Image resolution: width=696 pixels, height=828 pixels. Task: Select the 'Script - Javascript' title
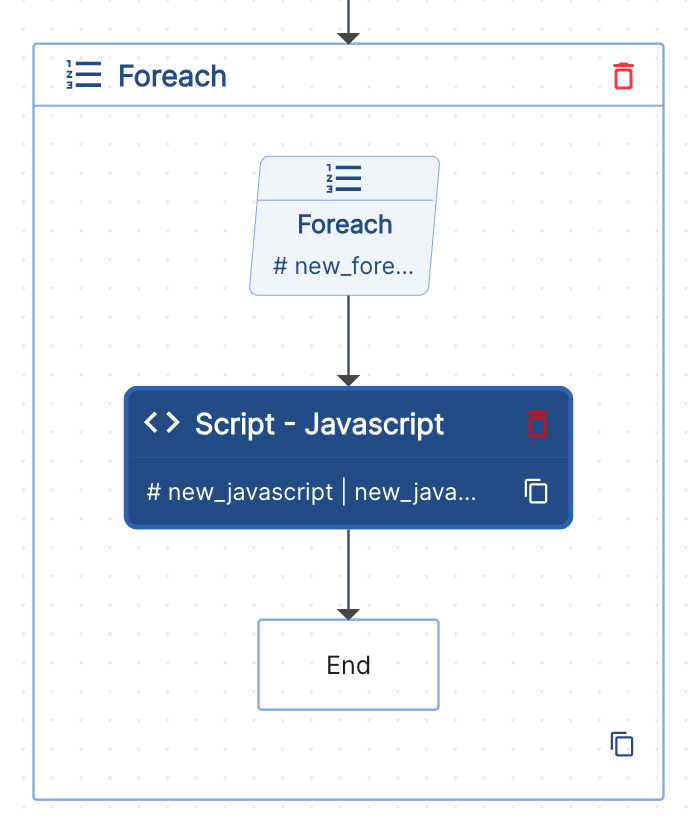[x=319, y=424]
